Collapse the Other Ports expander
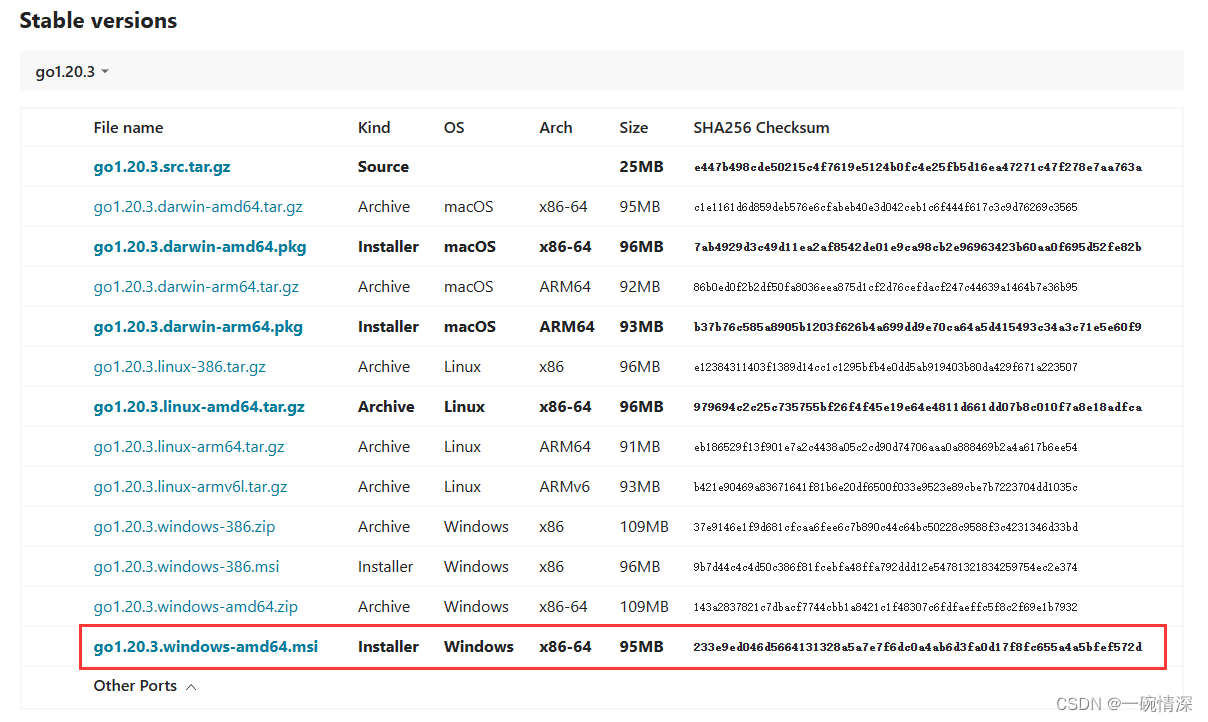1208x722 pixels. tap(145, 686)
